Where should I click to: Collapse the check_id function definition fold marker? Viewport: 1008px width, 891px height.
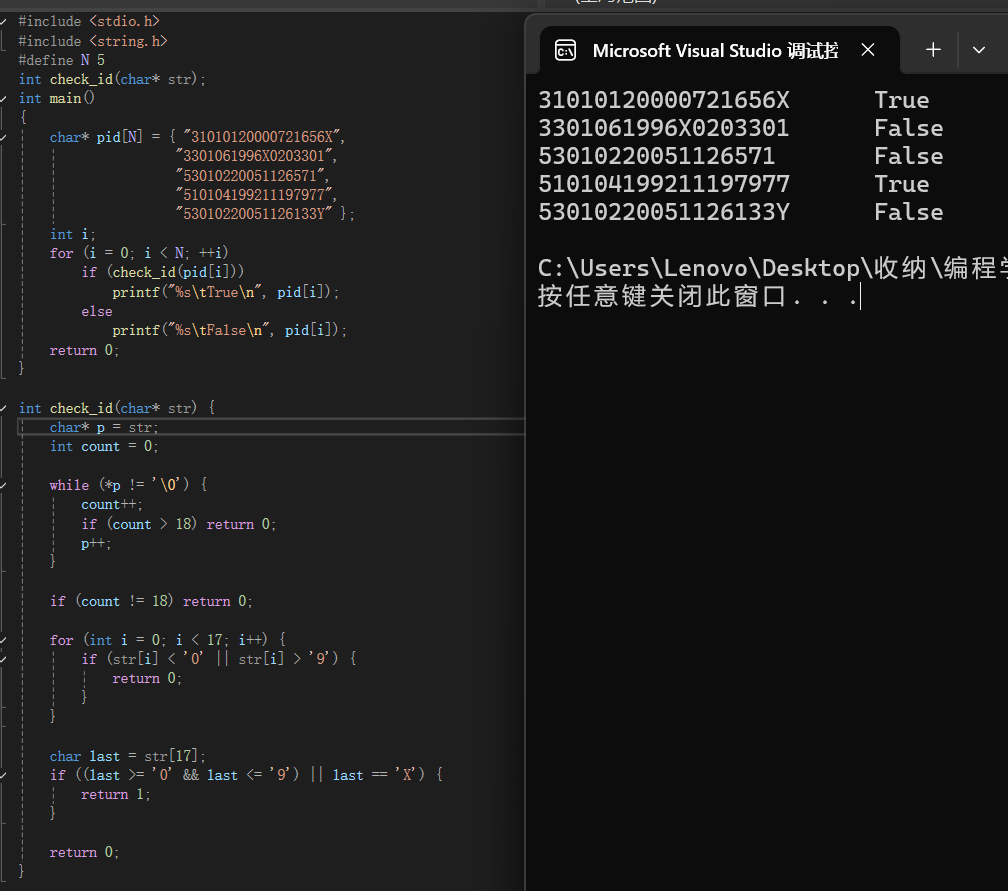[4, 408]
